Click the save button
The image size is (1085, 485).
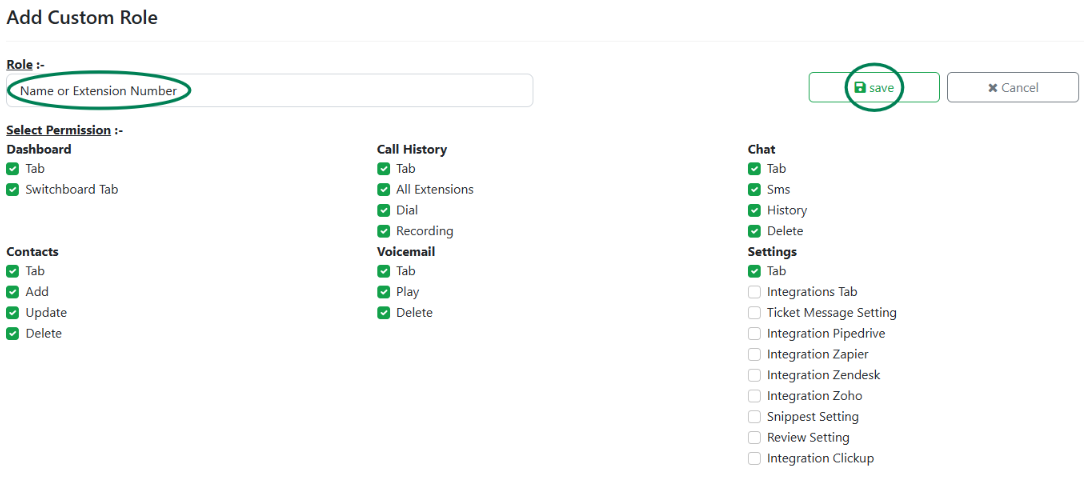point(874,88)
